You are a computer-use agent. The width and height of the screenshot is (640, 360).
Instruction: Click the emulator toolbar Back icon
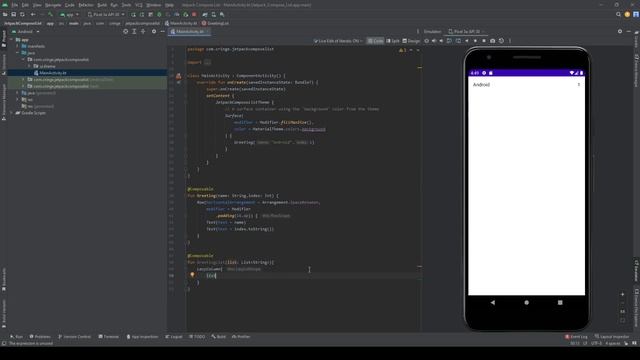click(x=467, y=41)
